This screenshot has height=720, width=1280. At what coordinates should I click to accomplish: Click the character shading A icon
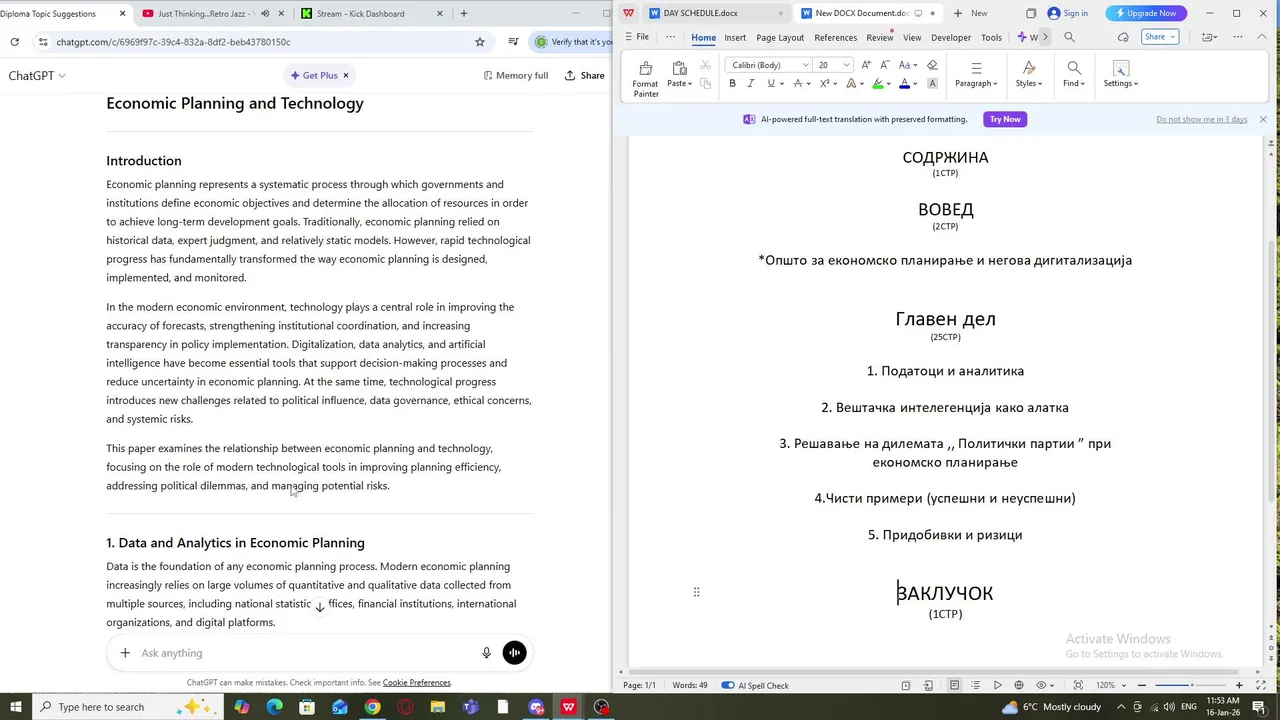coord(932,84)
